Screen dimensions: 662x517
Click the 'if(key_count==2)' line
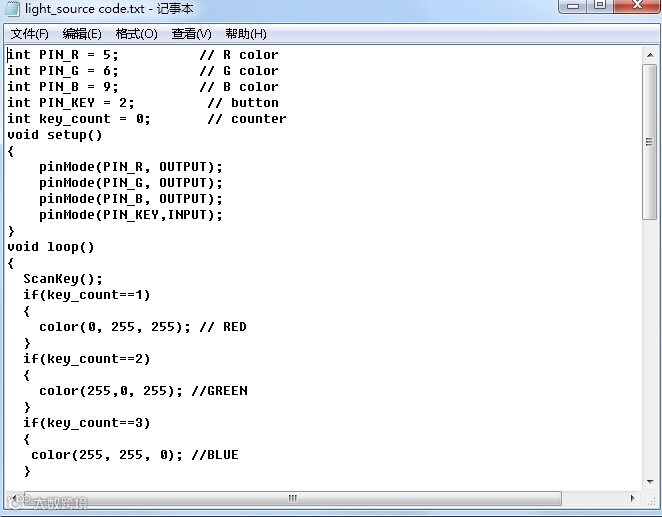coord(87,359)
